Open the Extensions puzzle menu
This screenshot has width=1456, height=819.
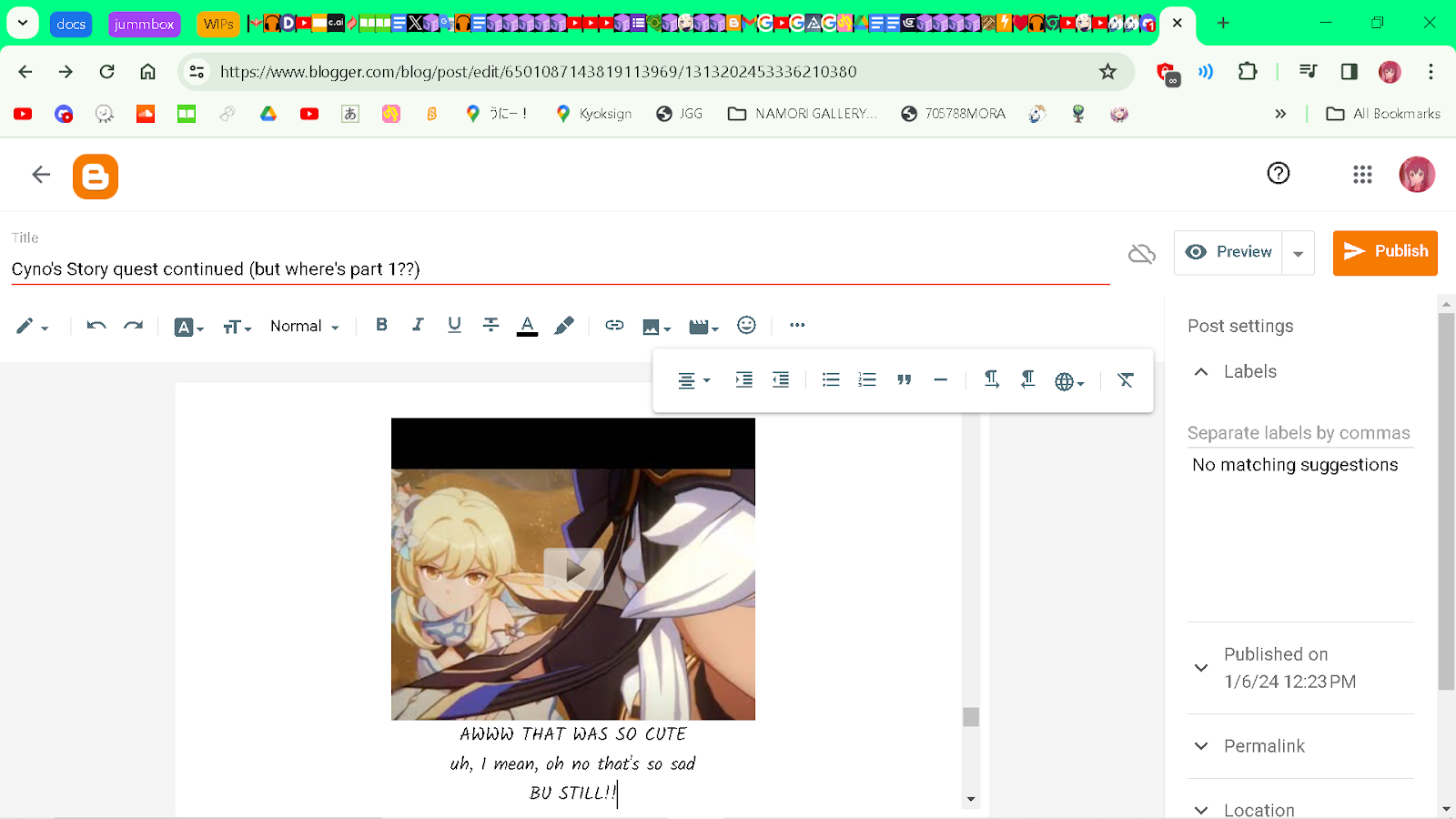[1248, 71]
